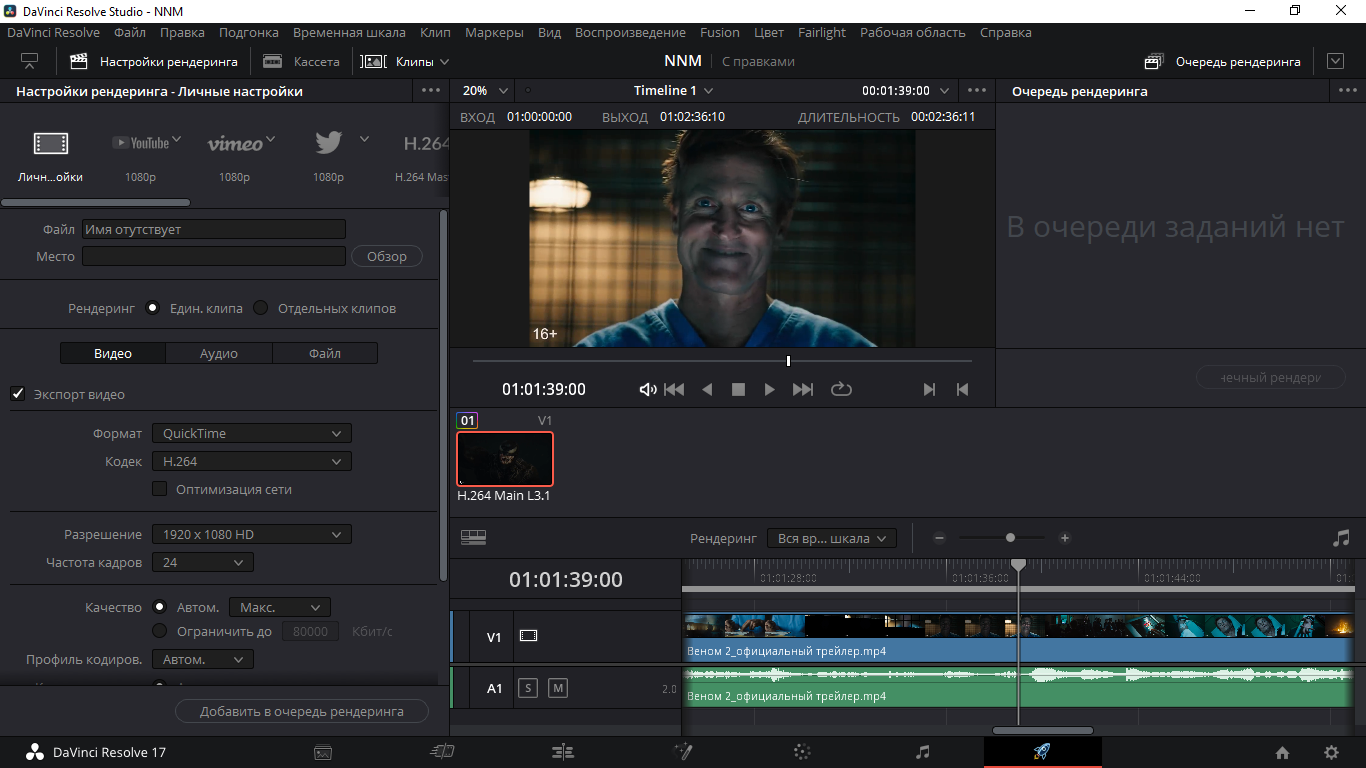
Task: Select individual clips render radio button
Action: pos(261,308)
